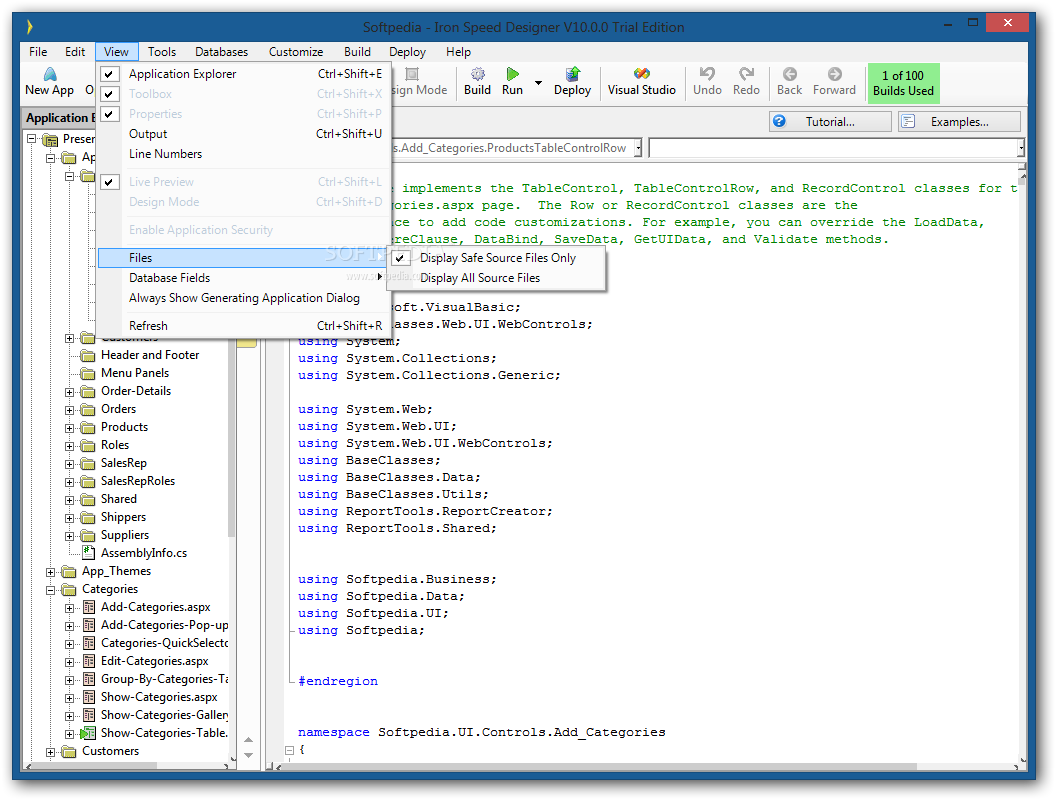Click the New App toolbar icon
The width and height of the screenshot is (1056, 800).
[x=49, y=73]
